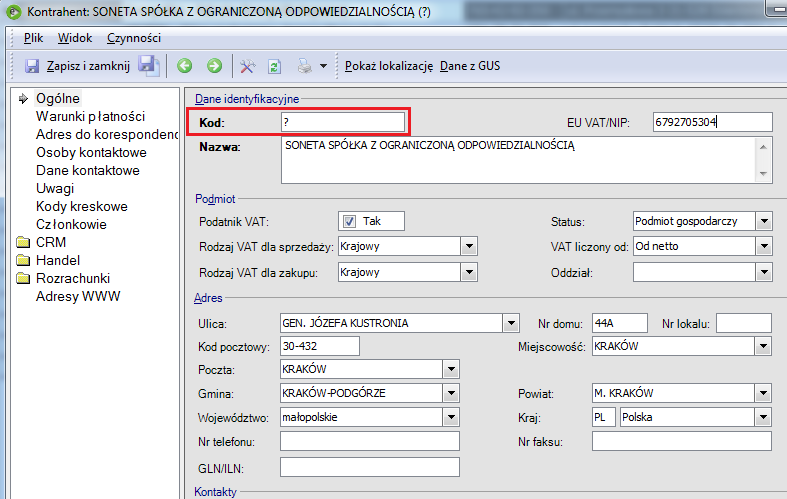Click the green refresh document icon
787x499 pixels.
point(275,66)
